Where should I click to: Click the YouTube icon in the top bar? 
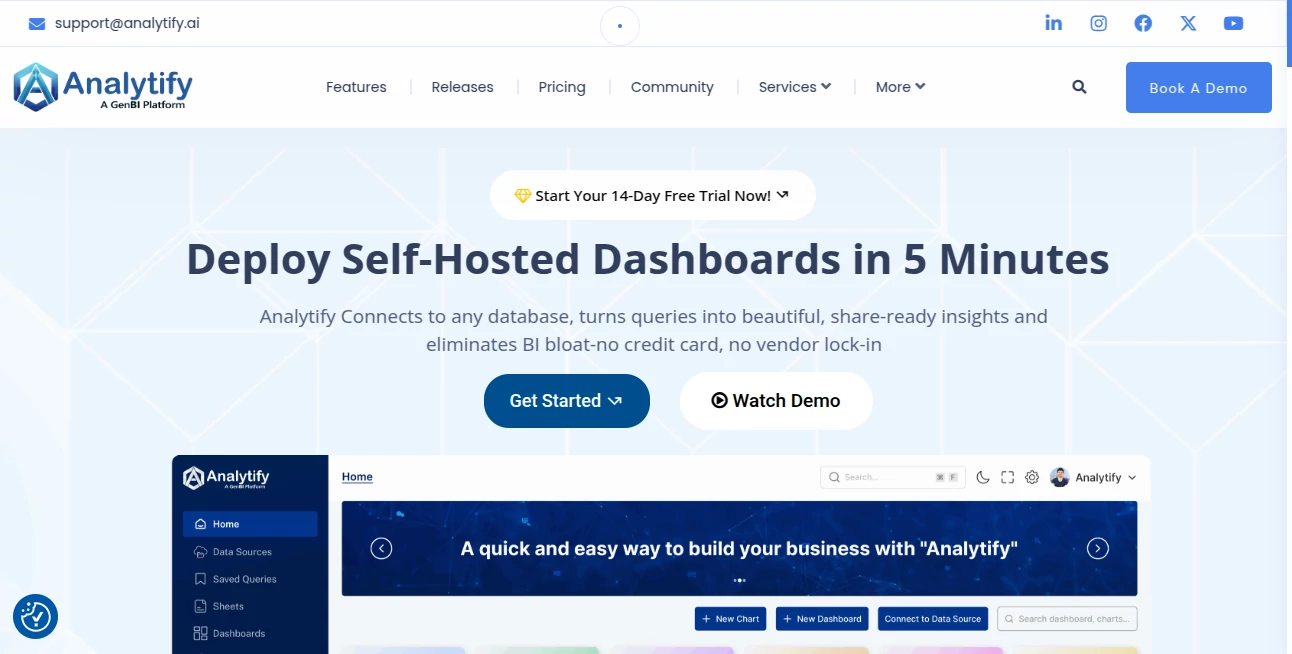[x=1233, y=22]
